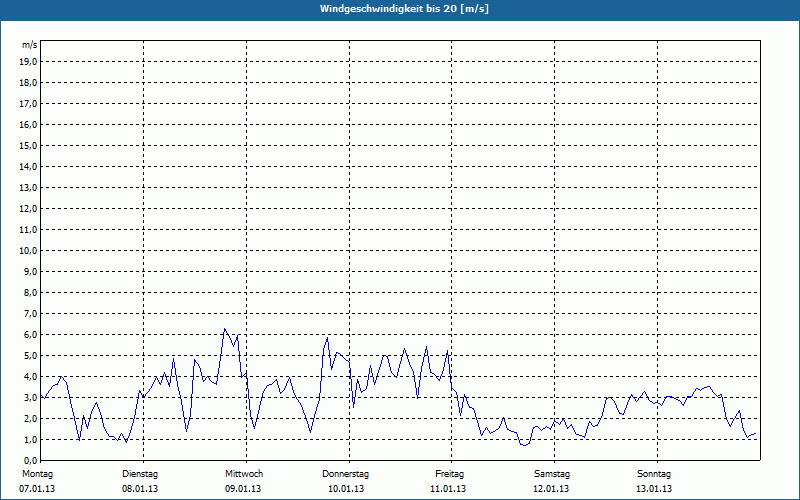The height and width of the screenshot is (500, 800).
Task: Click the Donnerstag day label
Action: click(345, 474)
